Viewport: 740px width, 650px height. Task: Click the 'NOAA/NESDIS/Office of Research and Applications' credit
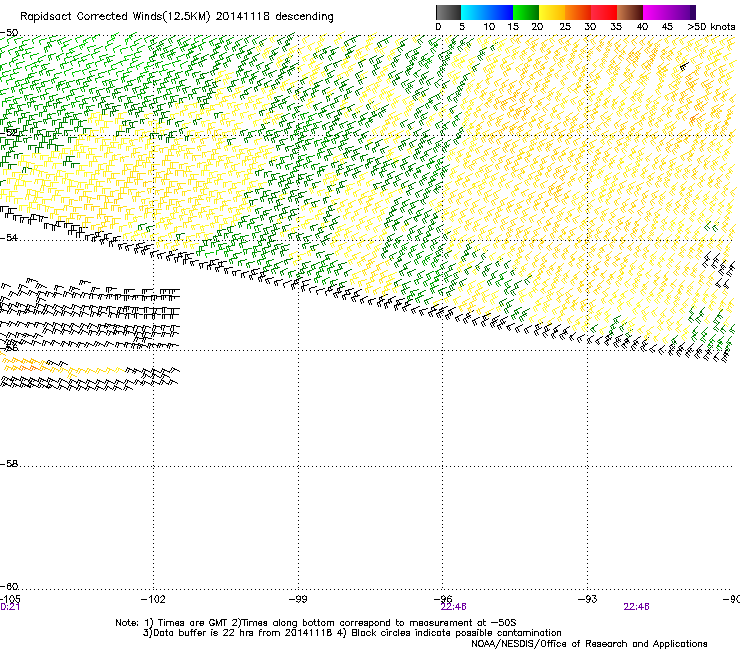tap(589, 644)
